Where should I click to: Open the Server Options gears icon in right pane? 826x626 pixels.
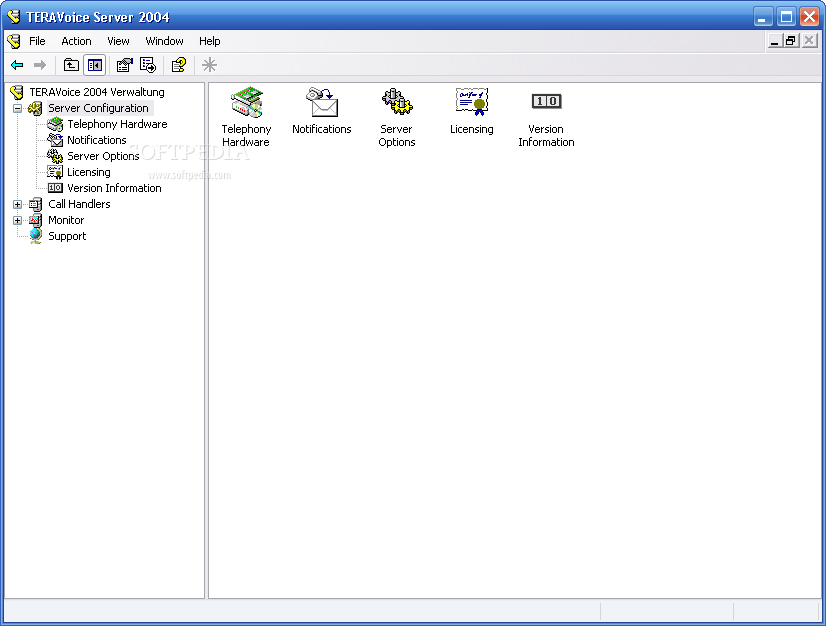[x=397, y=102]
